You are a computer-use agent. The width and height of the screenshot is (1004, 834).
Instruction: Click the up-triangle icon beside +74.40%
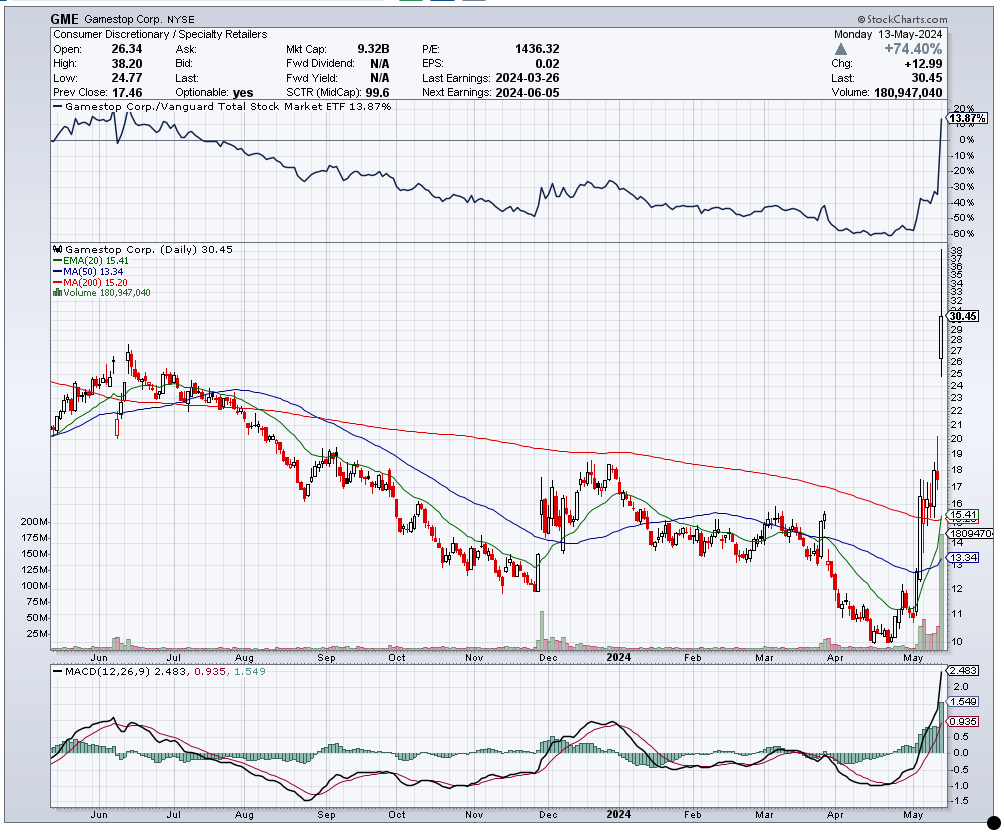pos(841,49)
